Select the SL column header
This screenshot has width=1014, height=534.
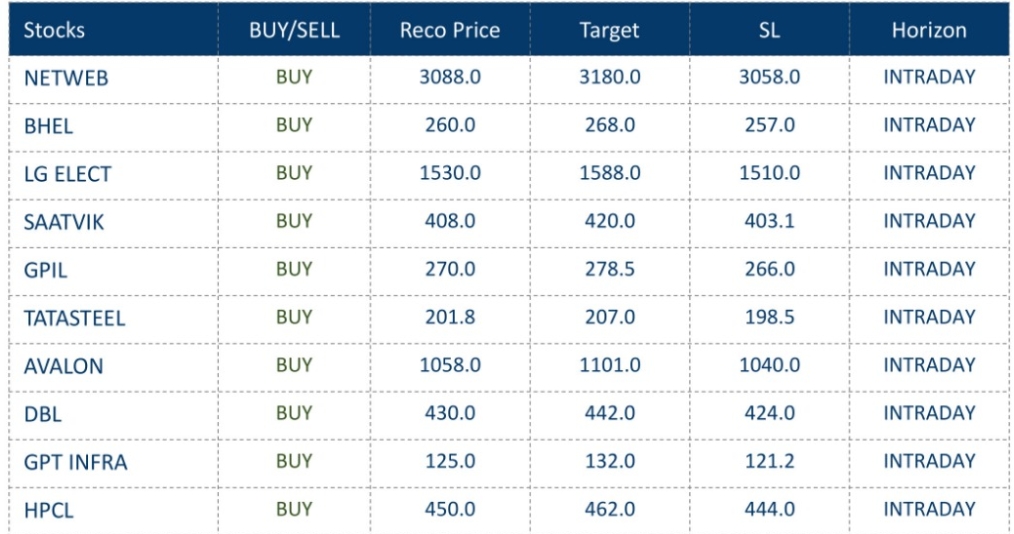[769, 30]
